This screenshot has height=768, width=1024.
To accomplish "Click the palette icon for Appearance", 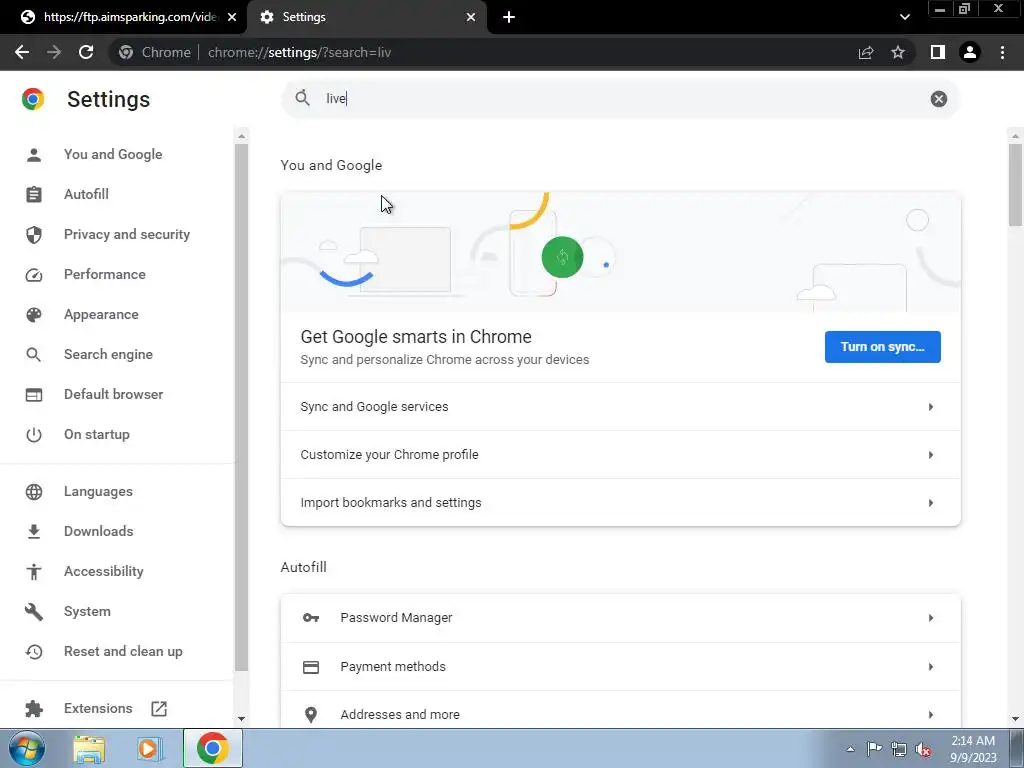I will click(34, 315).
